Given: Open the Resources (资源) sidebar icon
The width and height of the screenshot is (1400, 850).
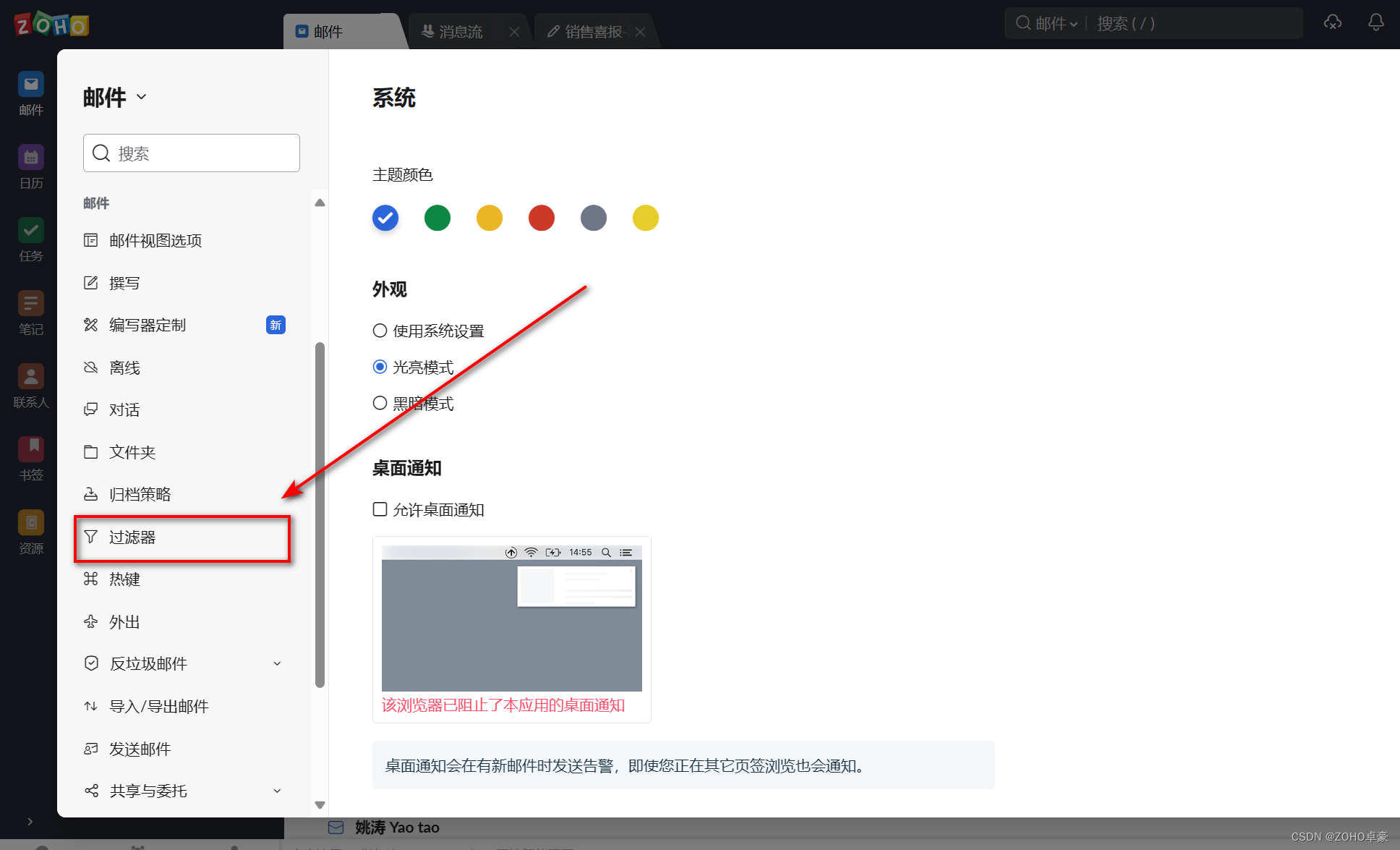Looking at the screenshot, I should tap(30, 524).
